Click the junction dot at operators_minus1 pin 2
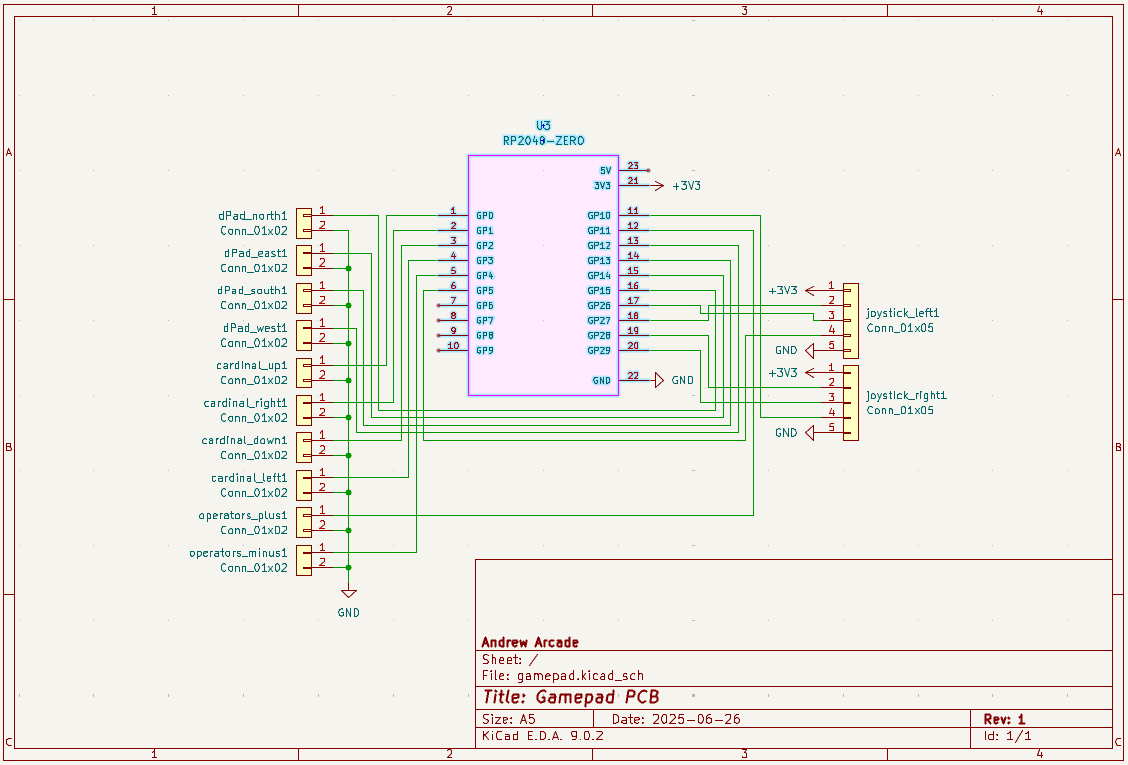Viewport: 1128px width, 765px height. [x=348, y=568]
